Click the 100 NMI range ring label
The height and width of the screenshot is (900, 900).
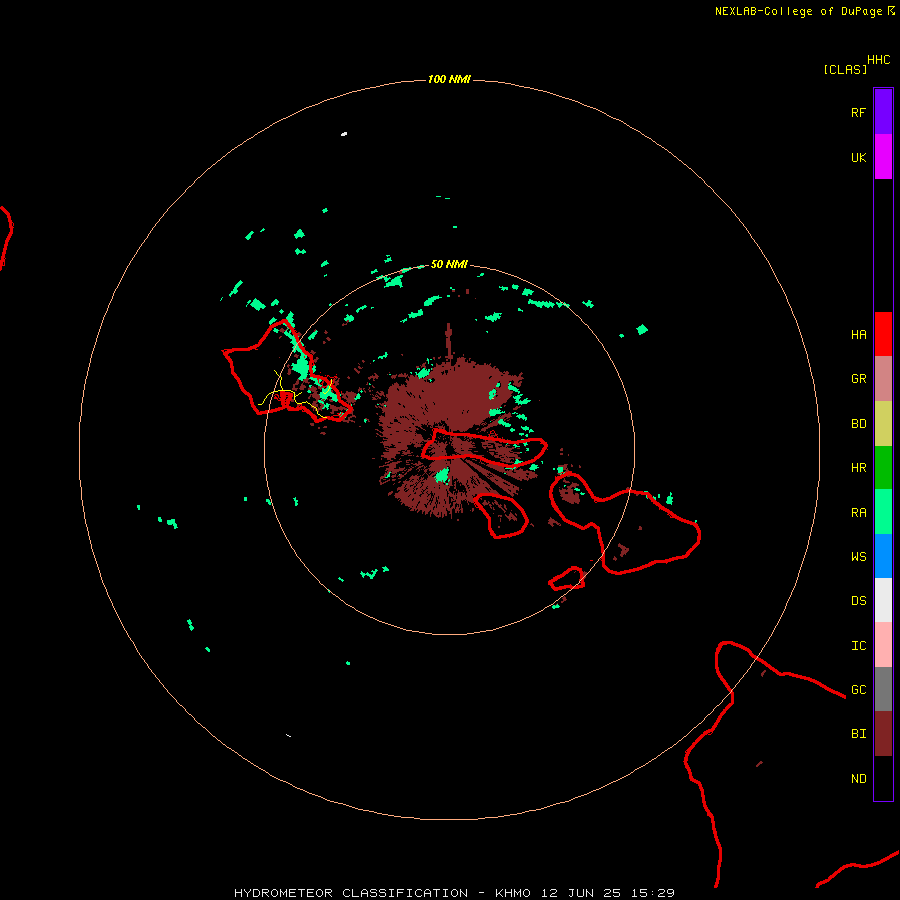[x=449, y=79]
